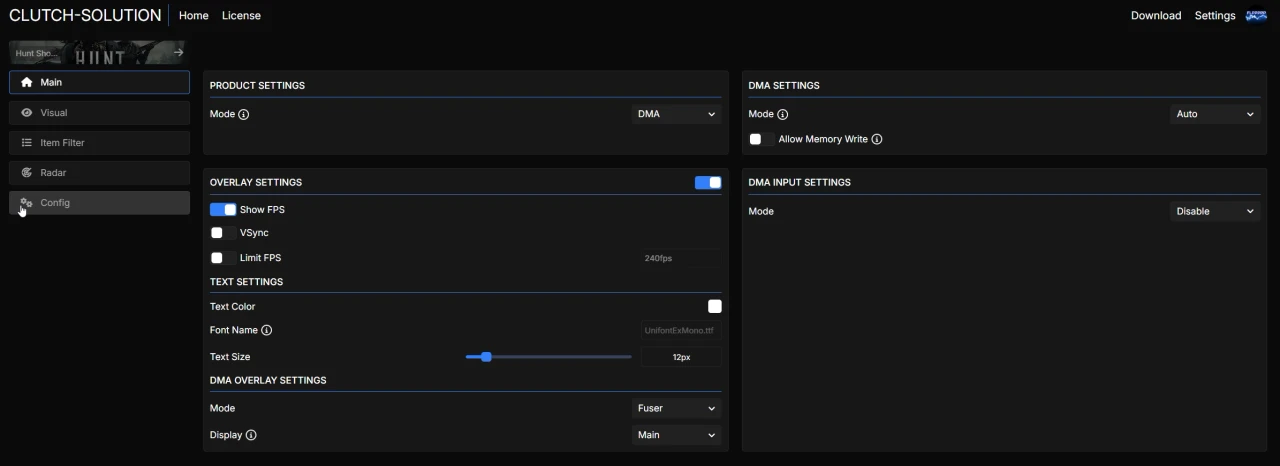Image resolution: width=1280 pixels, height=466 pixels.
Task: Click the PRODUCT SETTINGS heading
Action: point(257,85)
